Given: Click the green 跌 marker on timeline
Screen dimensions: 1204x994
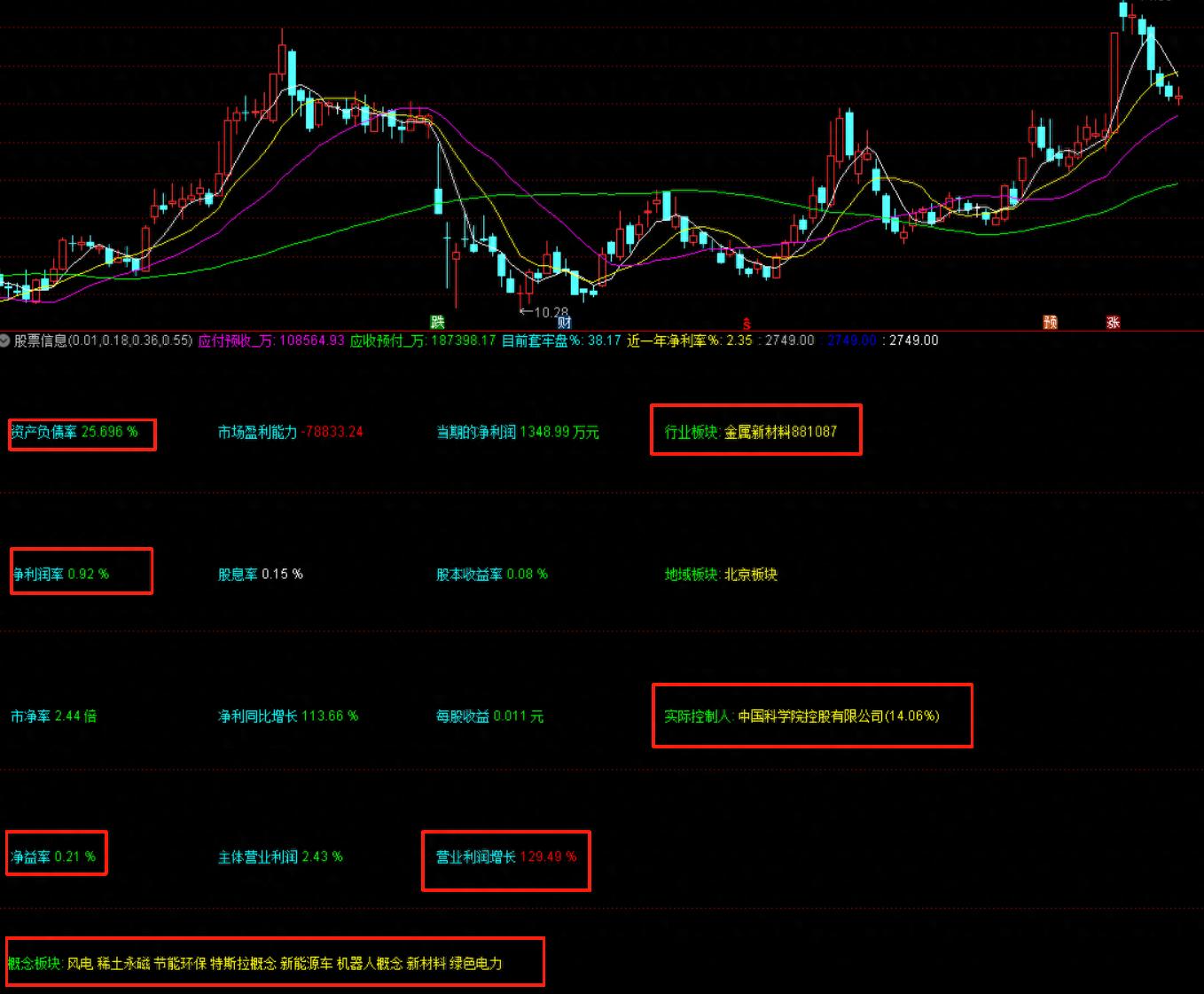Looking at the screenshot, I should tap(437, 322).
